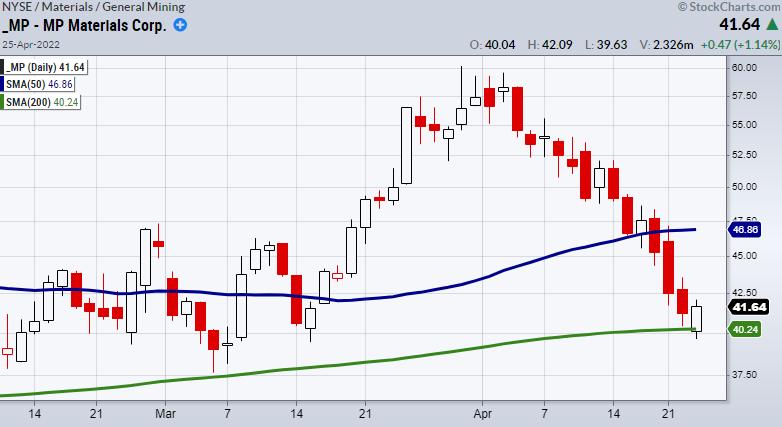Screen dimensions: 782x427
Task: Click the 37.50 price axis label
Action: 744,375
